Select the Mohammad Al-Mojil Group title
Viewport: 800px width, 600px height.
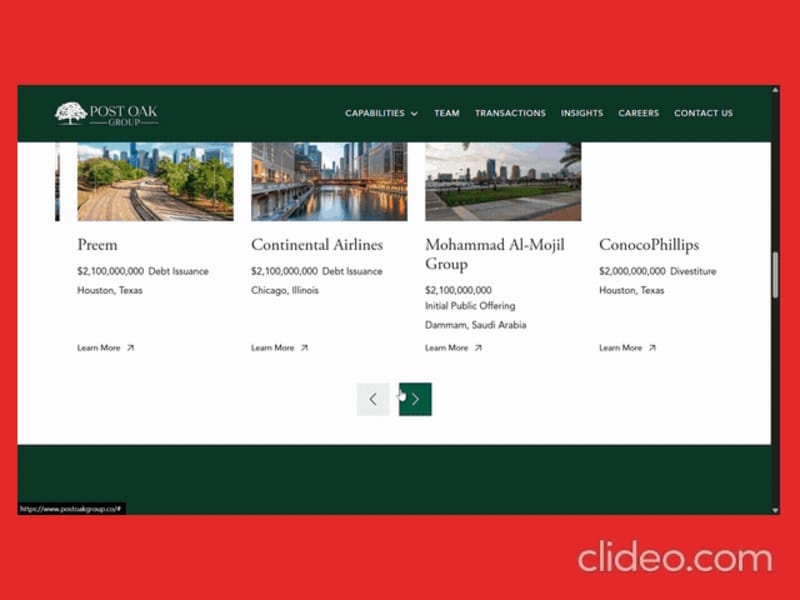495,254
